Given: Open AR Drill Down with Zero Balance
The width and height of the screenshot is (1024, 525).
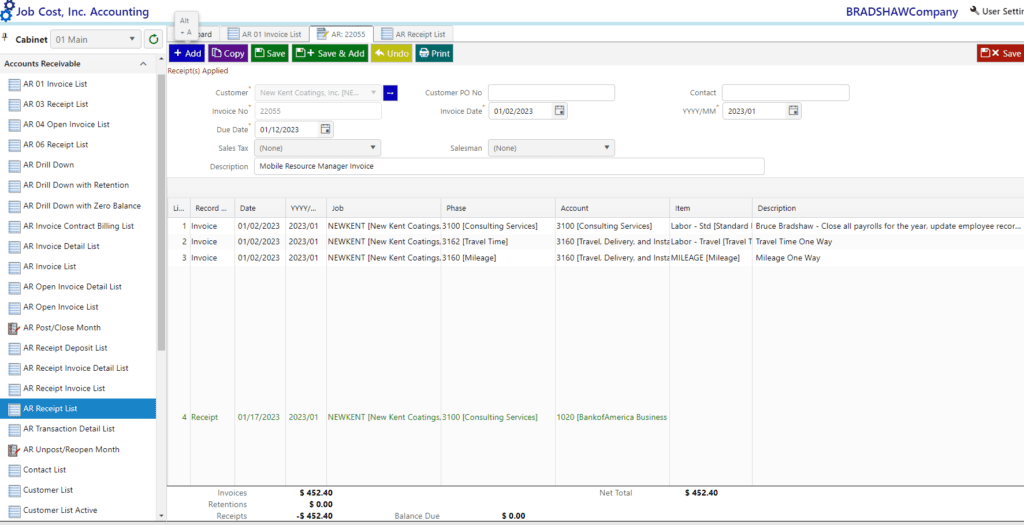Looking at the screenshot, I should pyautogui.click(x=82, y=206).
